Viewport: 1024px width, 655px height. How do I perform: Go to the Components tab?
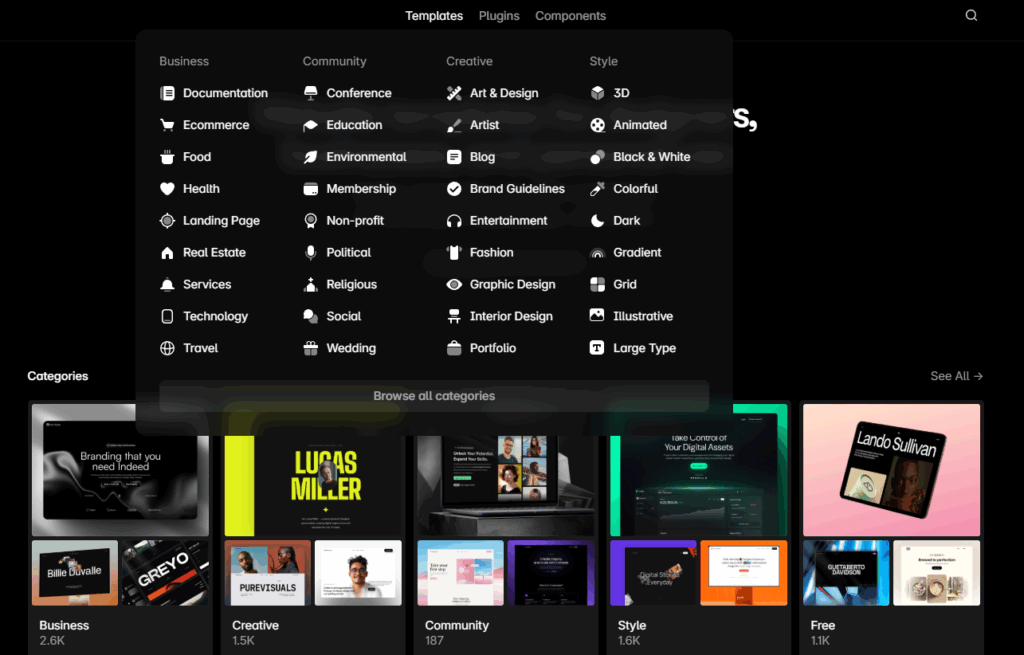pyautogui.click(x=570, y=16)
